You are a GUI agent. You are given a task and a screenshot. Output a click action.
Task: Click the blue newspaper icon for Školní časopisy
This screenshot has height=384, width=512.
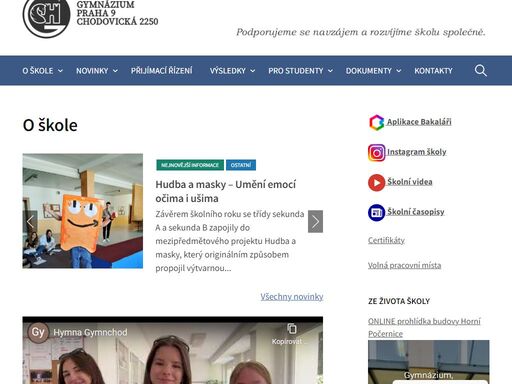[377, 213]
